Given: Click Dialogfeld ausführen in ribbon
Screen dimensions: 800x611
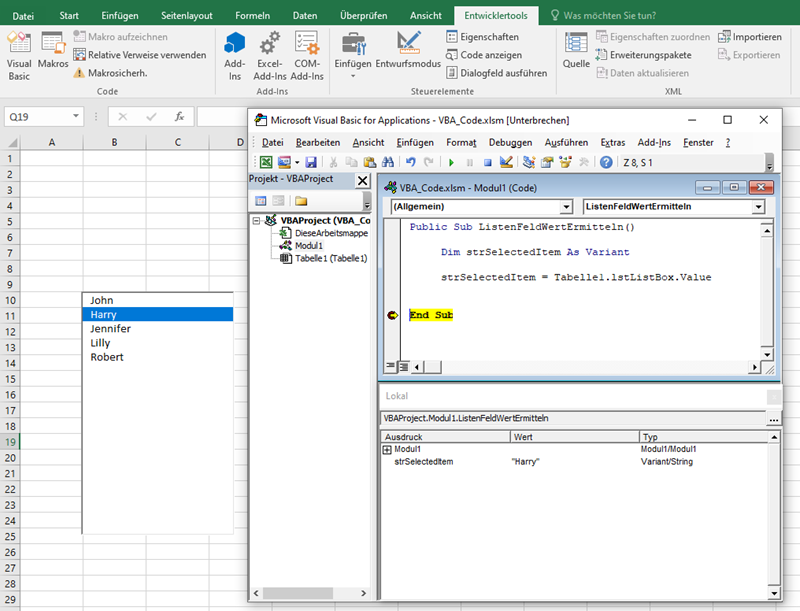Looking at the screenshot, I should [x=497, y=73].
